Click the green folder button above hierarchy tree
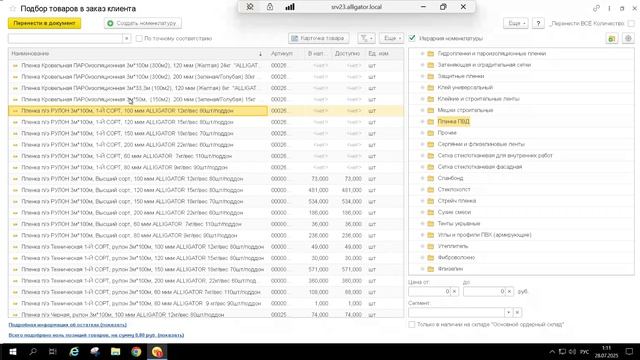 click(x=611, y=38)
